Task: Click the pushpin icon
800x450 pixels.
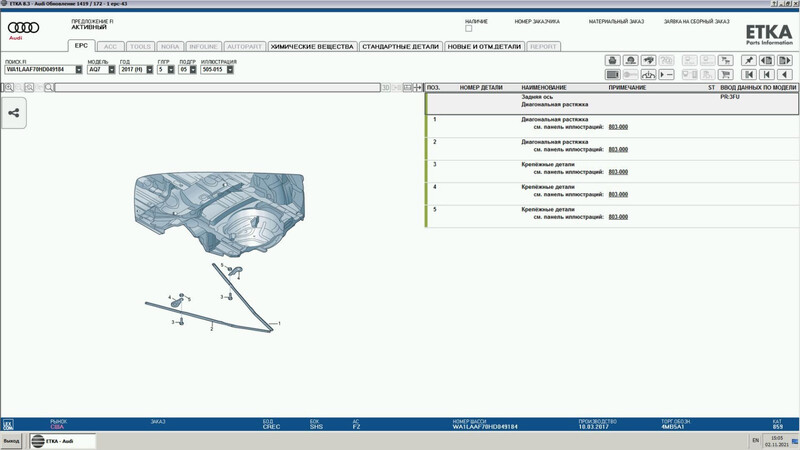Action: click(x=748, y=60)
